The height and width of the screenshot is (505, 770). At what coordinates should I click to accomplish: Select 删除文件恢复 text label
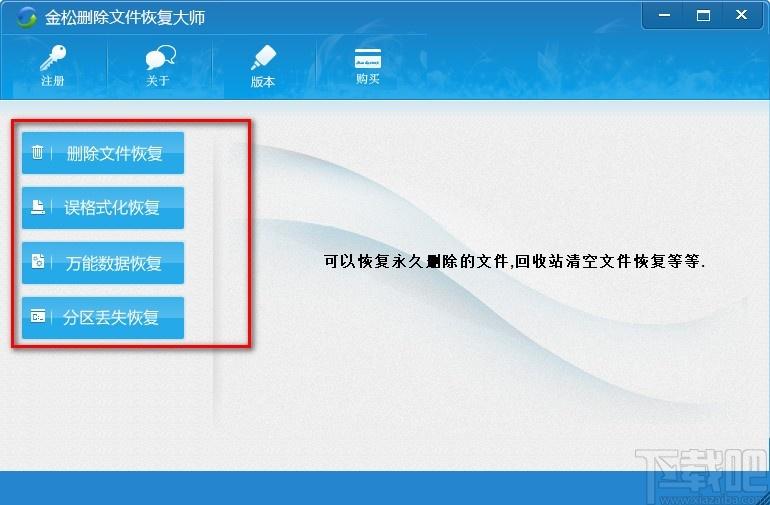[114, 154]
